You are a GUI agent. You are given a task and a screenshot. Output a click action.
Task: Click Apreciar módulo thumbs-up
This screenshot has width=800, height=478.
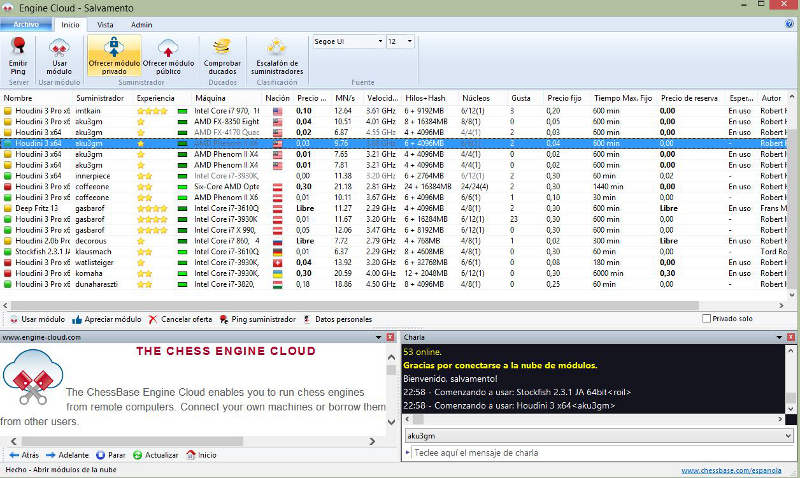pyautogui.click(x=107, y=319)
